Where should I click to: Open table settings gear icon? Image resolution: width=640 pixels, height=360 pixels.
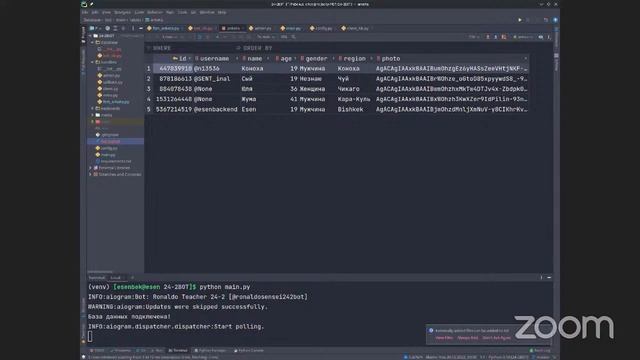point(549,37)
